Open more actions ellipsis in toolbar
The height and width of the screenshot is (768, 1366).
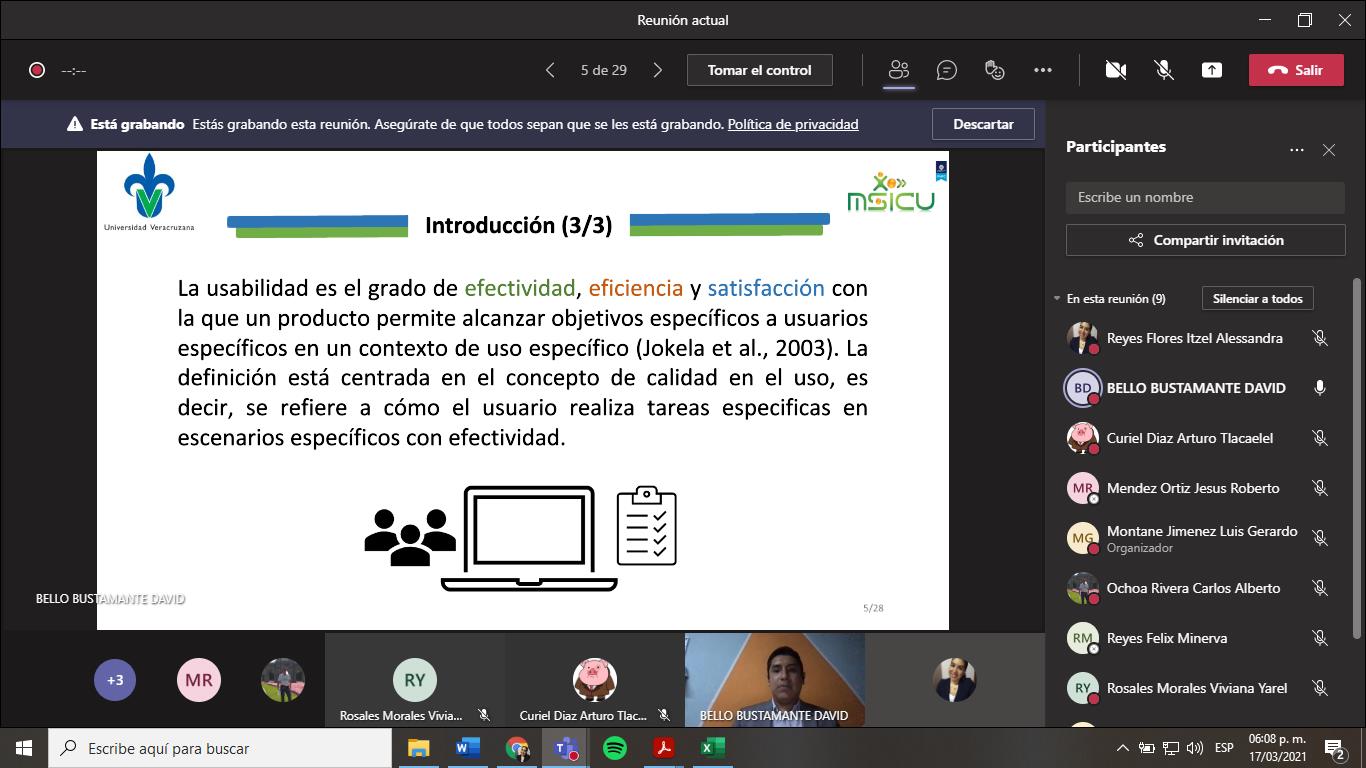click(1043, 70)
